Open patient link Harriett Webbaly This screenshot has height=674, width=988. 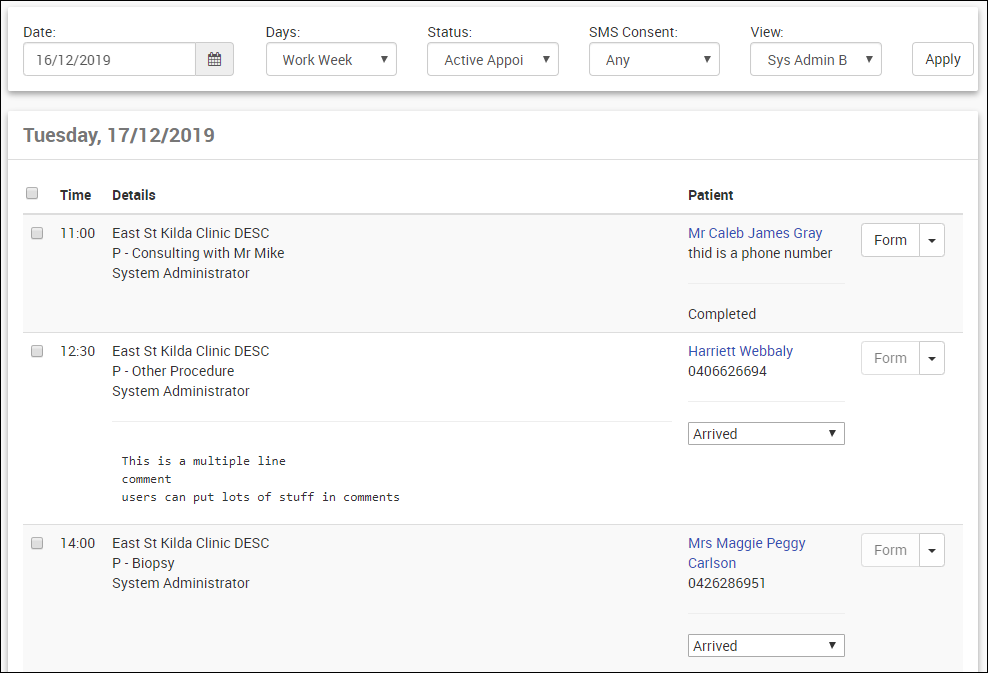click(x=740, y=351)
